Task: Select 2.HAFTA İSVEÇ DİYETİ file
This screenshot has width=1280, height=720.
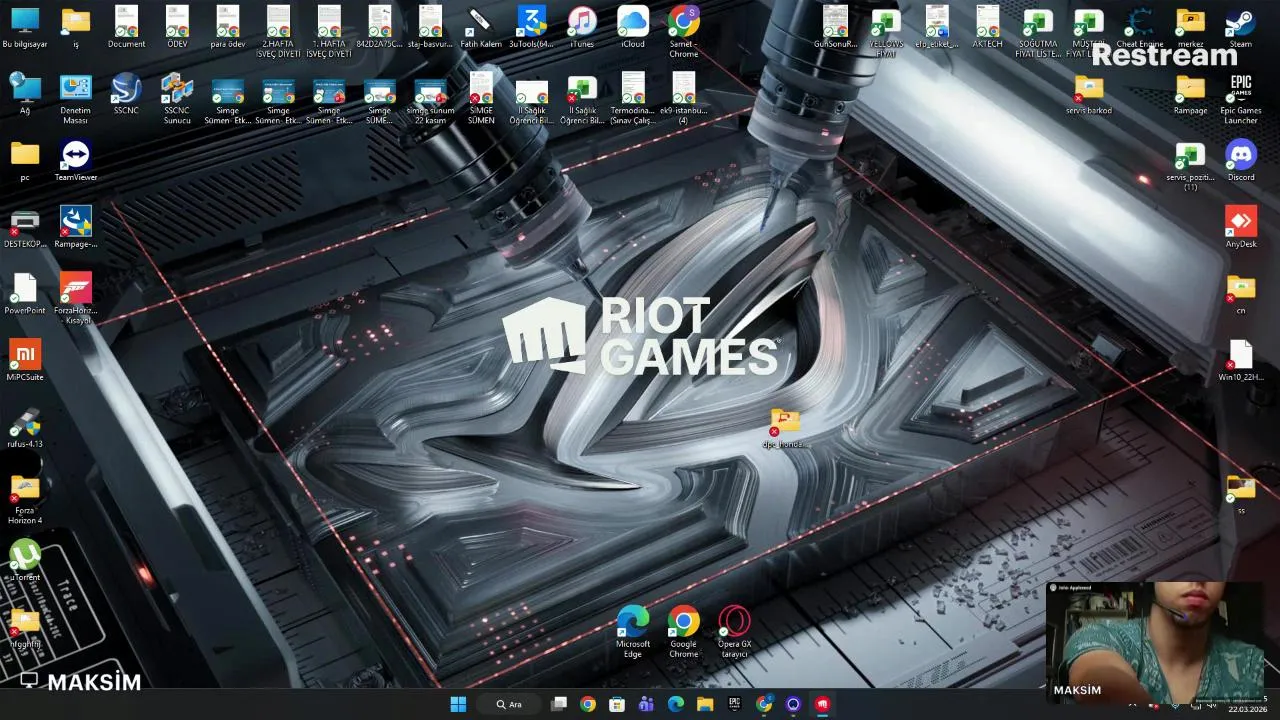Action: coord(278,32)
